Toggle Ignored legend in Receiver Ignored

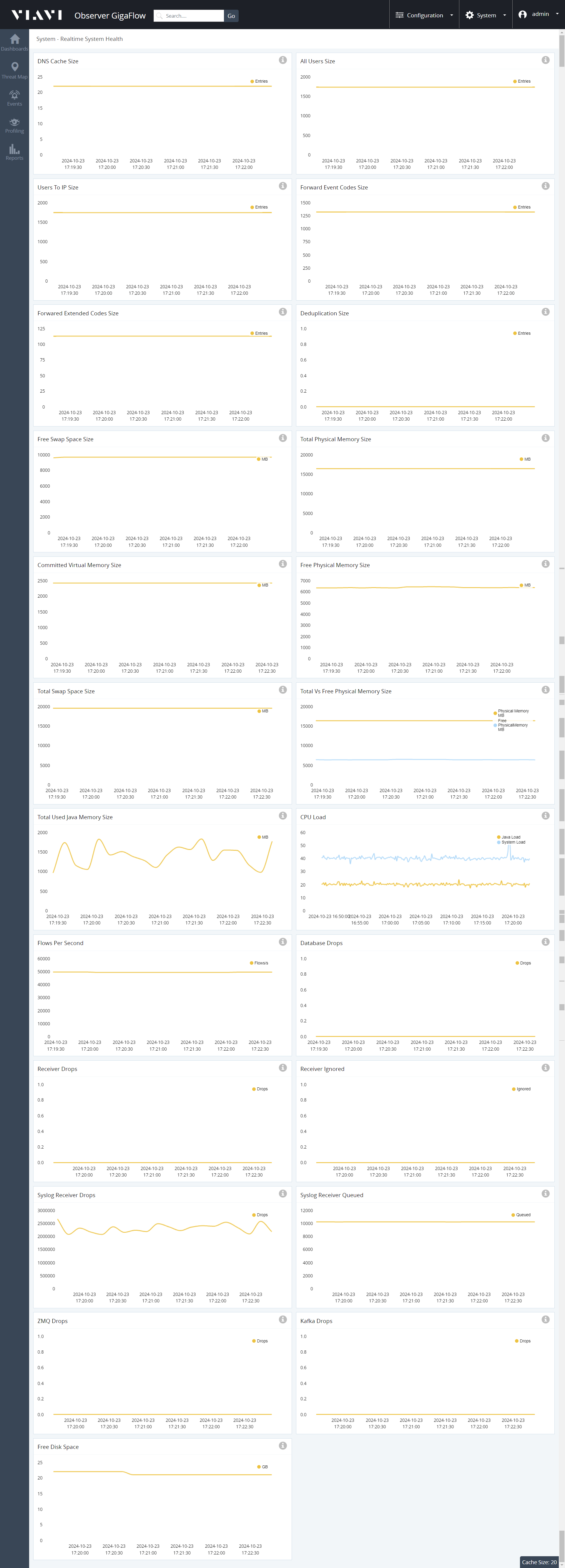pyautogui.click(x=521, y=1089)
